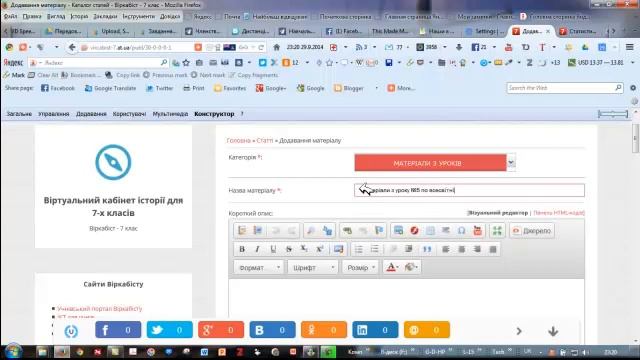Insert table icon in editor

(430, 231)
